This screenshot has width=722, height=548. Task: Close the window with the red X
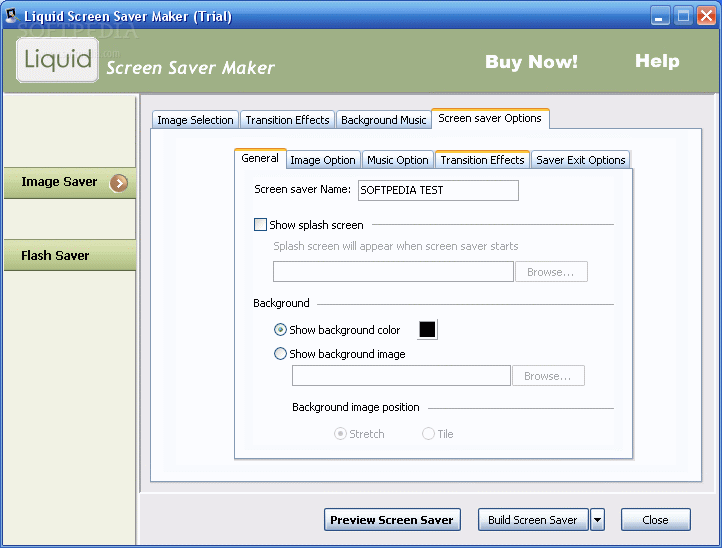click(706, 16)
